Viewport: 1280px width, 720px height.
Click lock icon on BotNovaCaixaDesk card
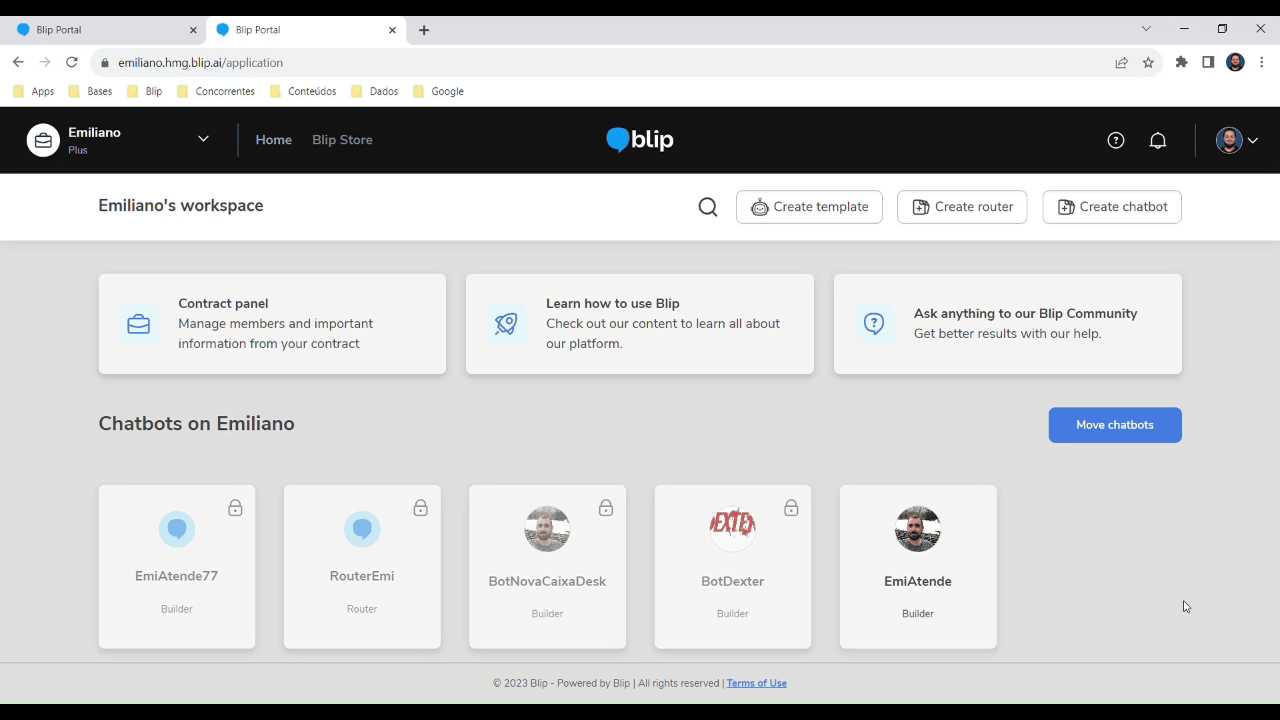[606, 508]
